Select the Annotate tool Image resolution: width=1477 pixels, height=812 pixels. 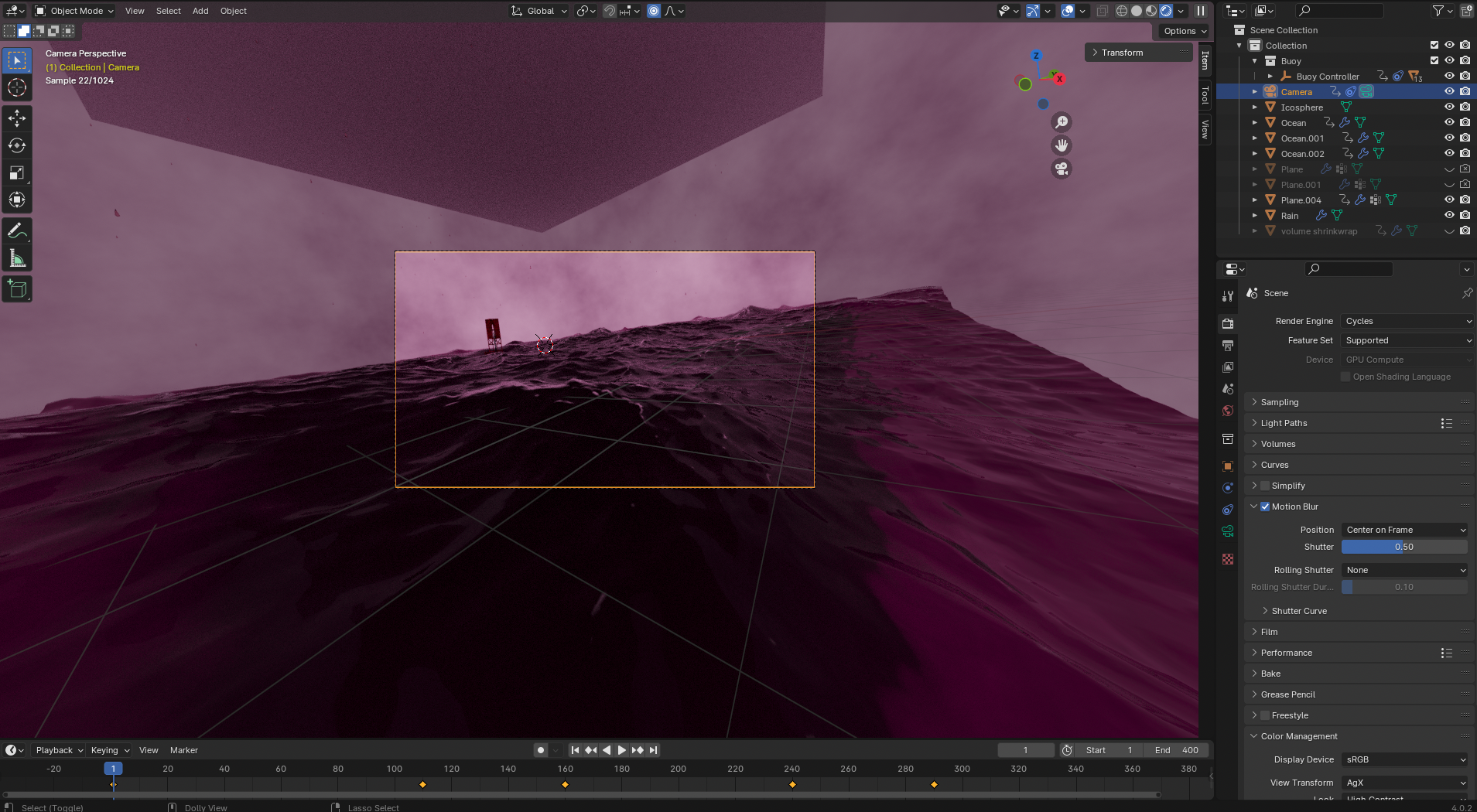pos(17,230)
